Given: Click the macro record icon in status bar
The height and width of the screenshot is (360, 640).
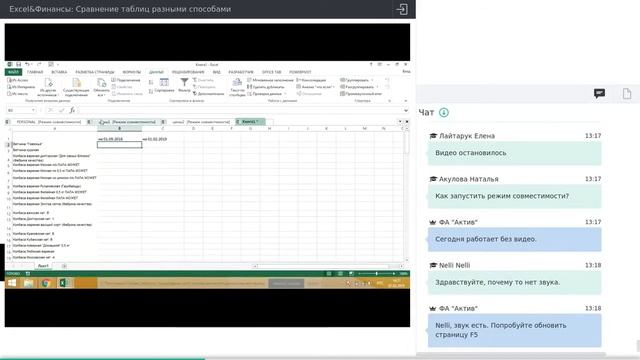Looking at the screenshot, I should [x=28, y=273].
